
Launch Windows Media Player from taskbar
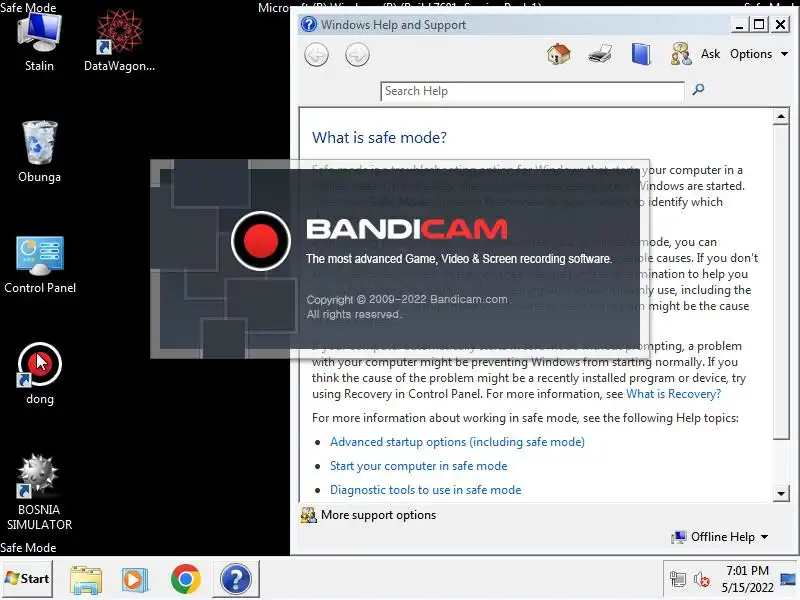pos(135,579)
